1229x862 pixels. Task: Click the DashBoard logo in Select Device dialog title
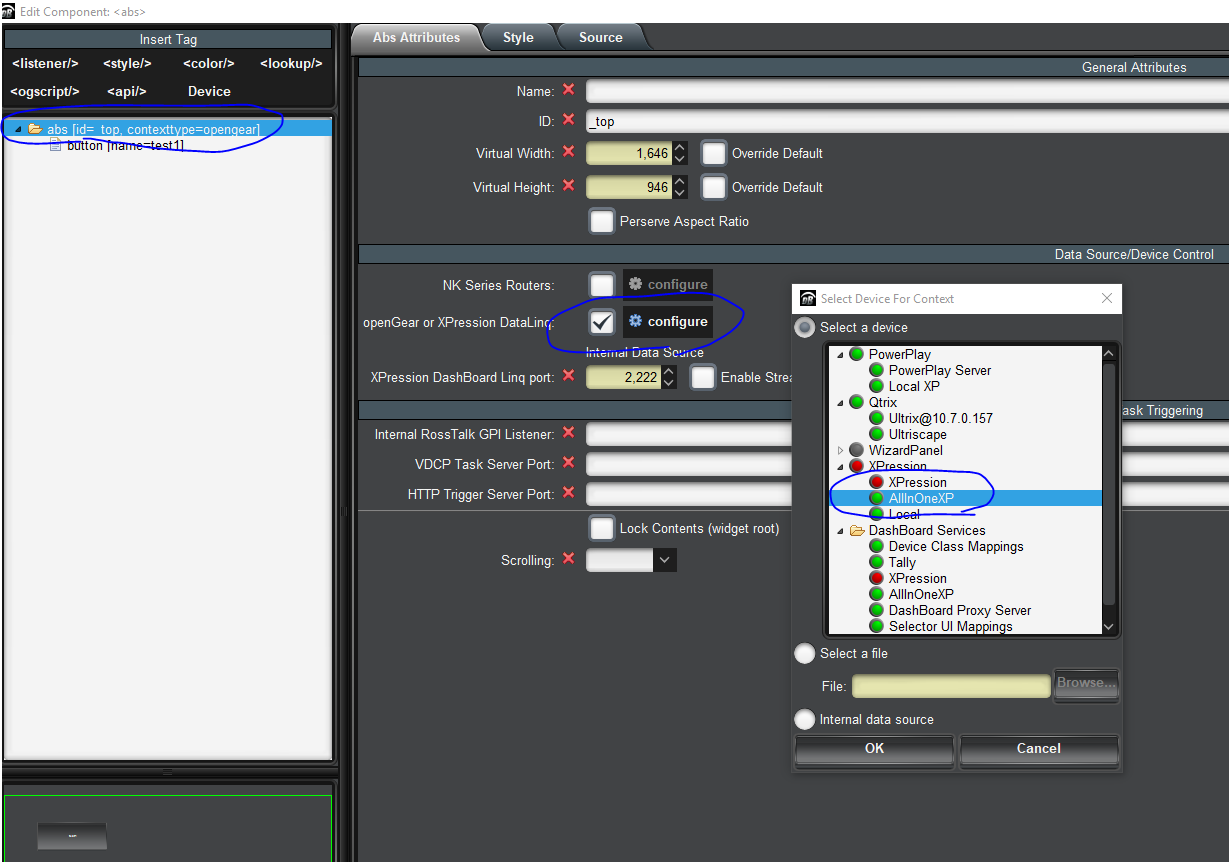click(808, 298)
